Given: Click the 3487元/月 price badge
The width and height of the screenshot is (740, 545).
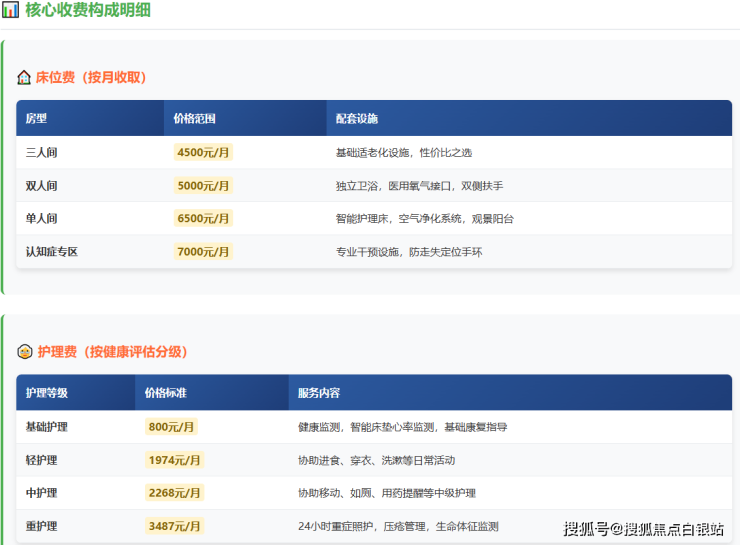Looking at the screenshot, I should 175,526.
